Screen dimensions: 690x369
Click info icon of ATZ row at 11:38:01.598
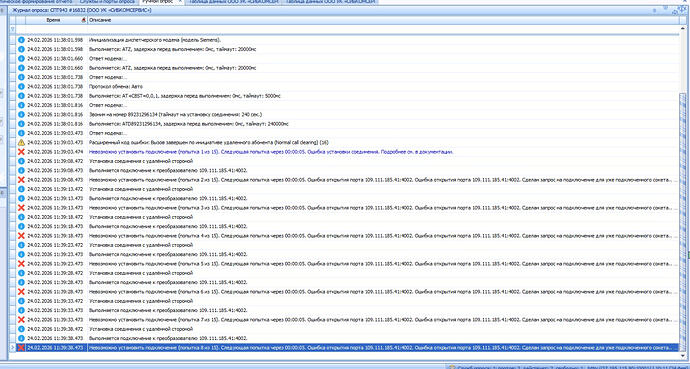pyautogui.click(x=21, y=49)
